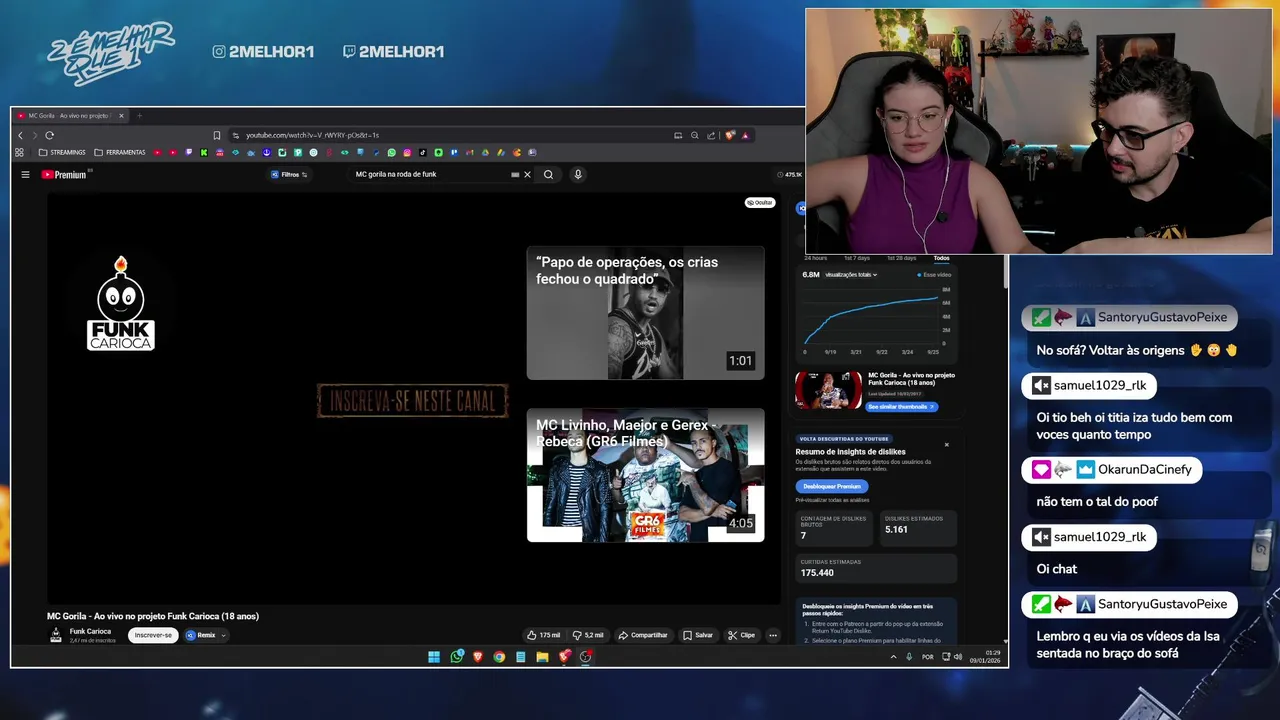The image size is (1280, 720).
Task: Dislike the video with 5,2 mil
Action: pyautogui.click(x=587, y=635)
